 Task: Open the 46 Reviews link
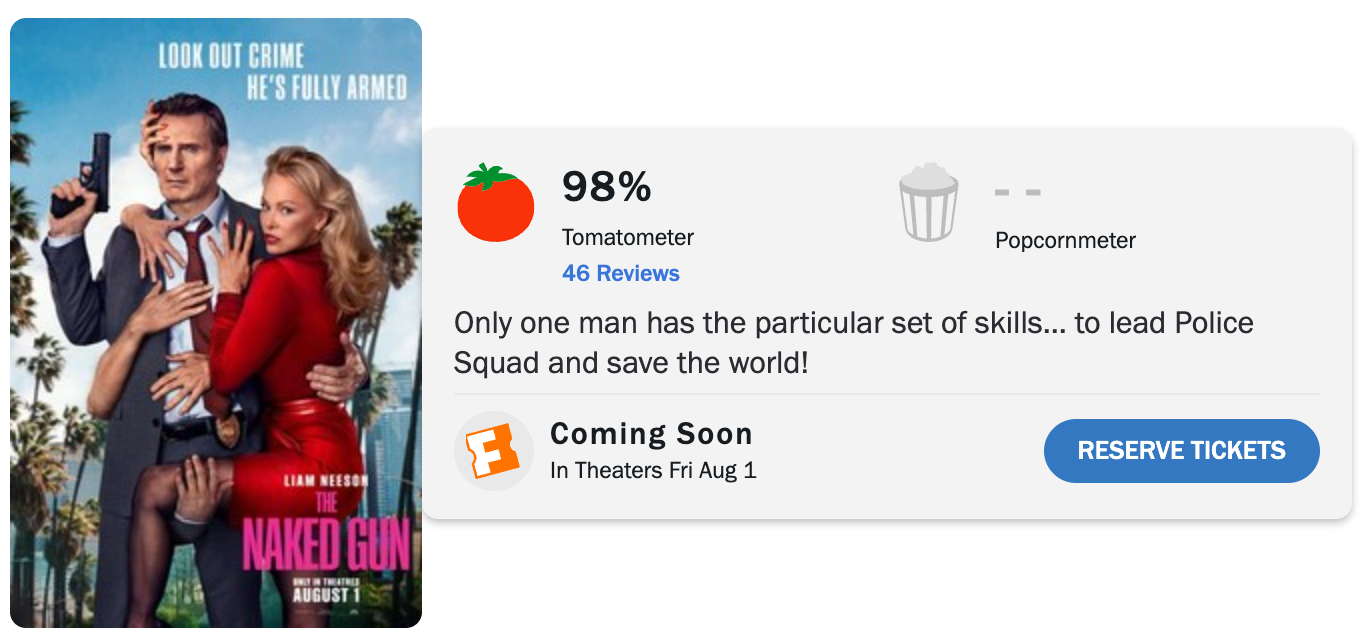(x=621, y=273)
